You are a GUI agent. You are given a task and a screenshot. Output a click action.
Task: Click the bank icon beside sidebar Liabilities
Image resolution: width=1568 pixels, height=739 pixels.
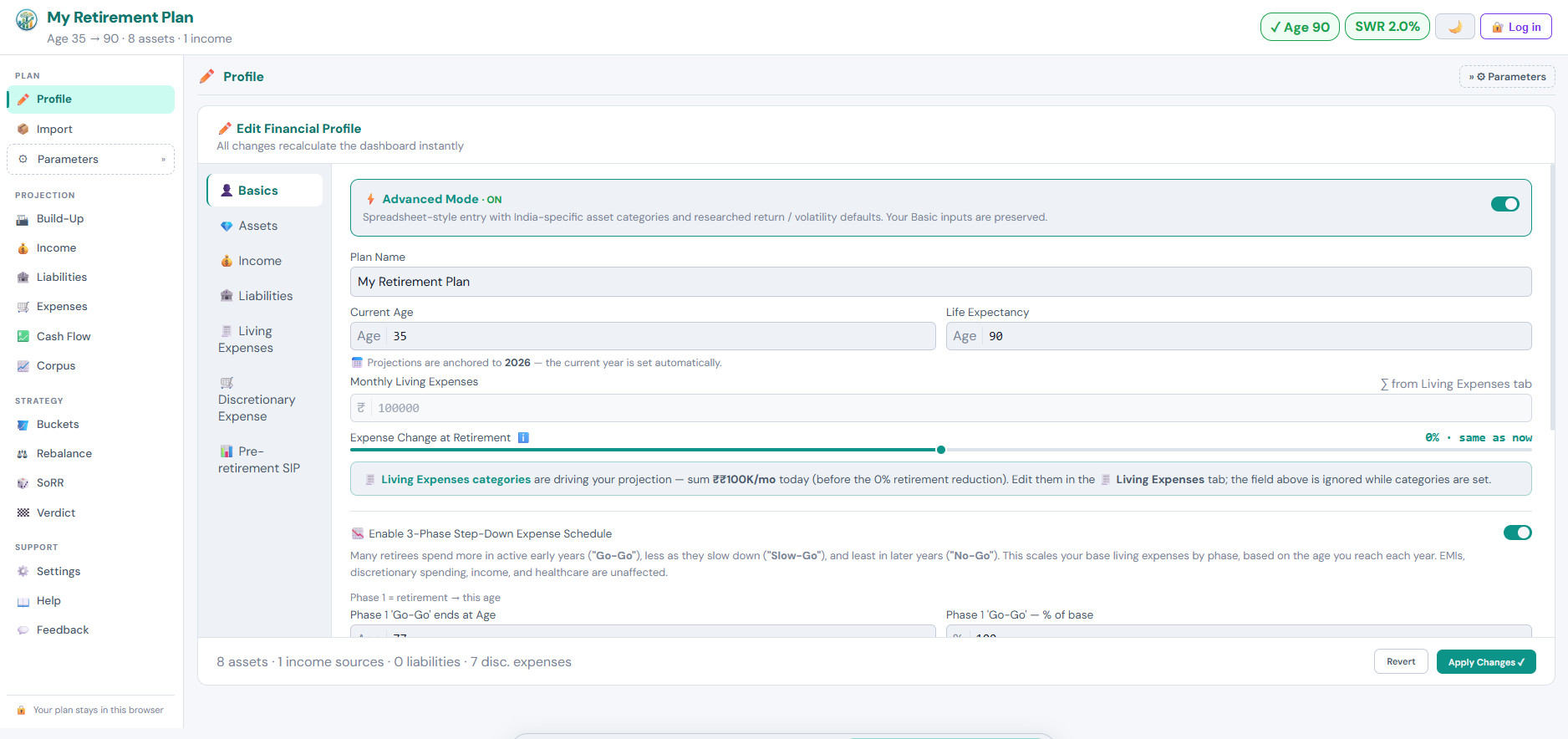tap(23, 278)
